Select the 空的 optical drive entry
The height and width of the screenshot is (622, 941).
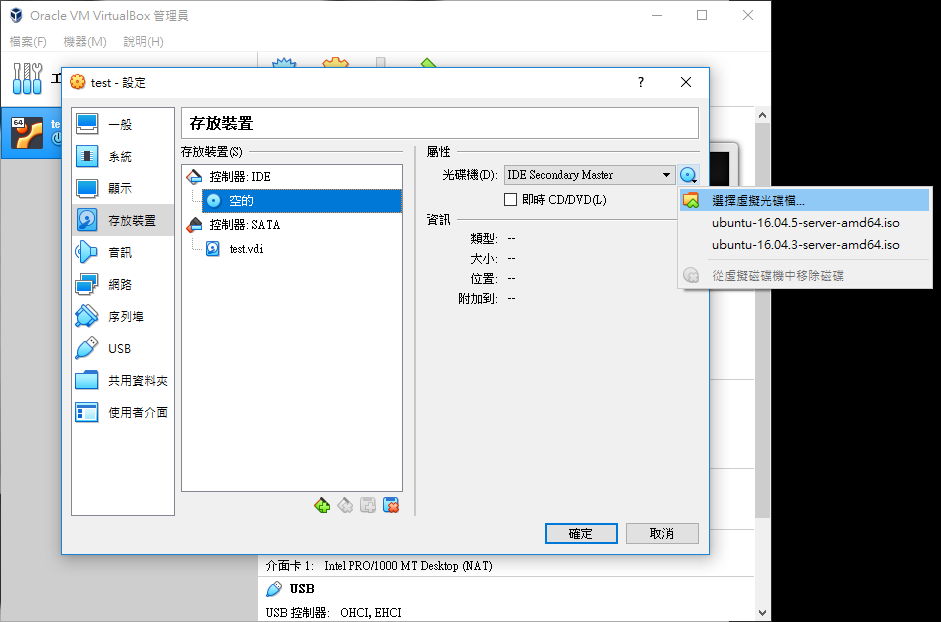click(302, 201)
